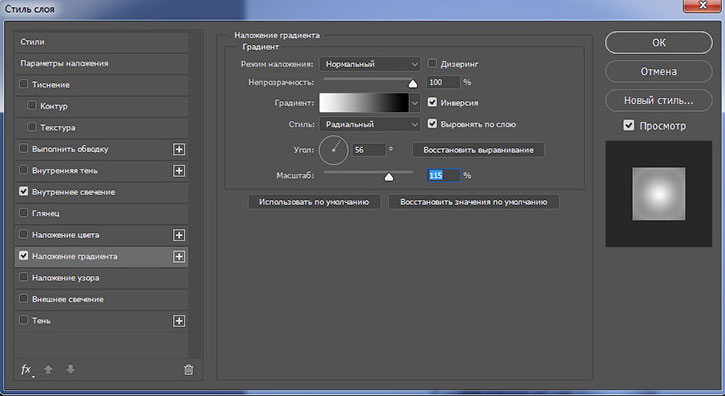Image resolution: width=725 pixels, height=396 pixels.
Task: Click the black-to-white gradient swatch
Action: (364, 103)
